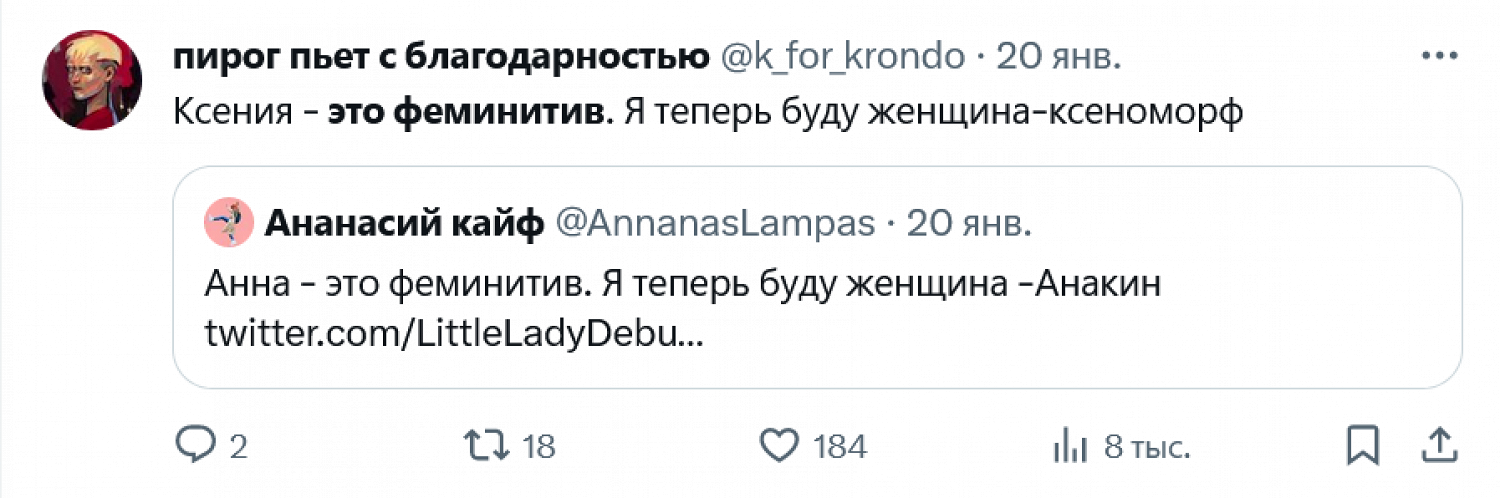Open the main tweet's 20 янв. timestamp

[1059, 59]
